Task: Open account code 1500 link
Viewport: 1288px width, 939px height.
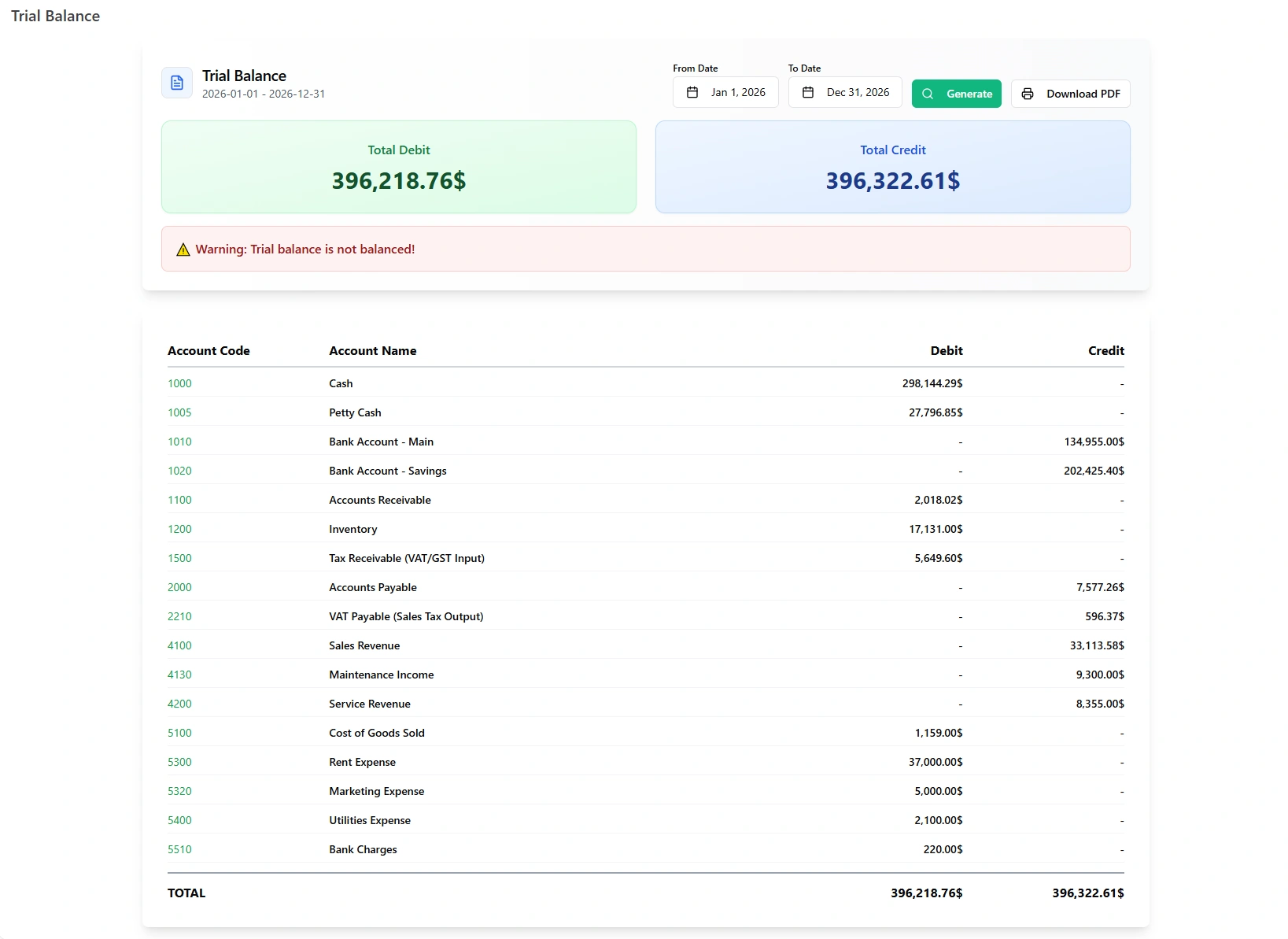Action: tap(179, 558)
